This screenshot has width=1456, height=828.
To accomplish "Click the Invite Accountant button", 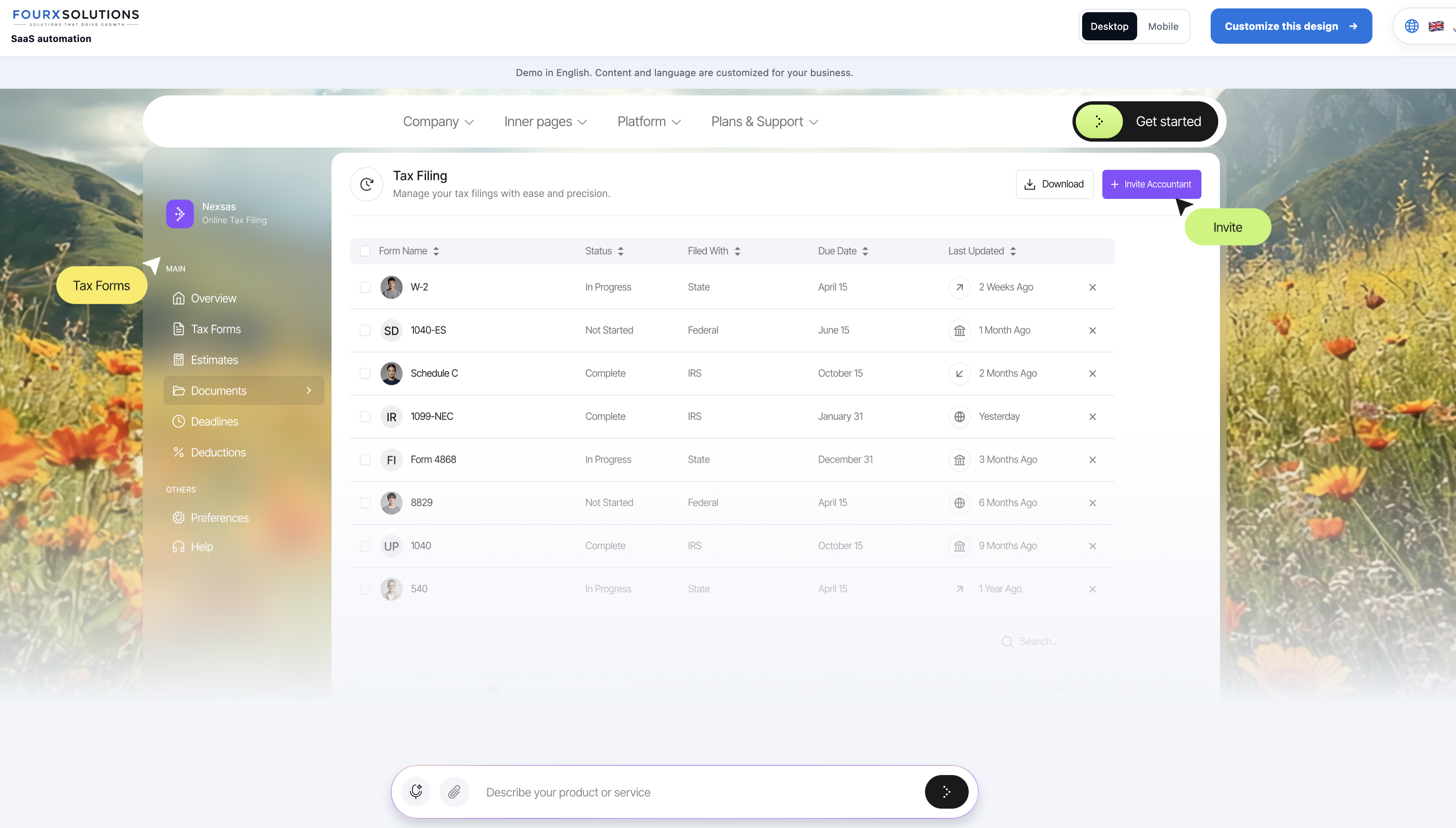I will (x=1151, y=184).
